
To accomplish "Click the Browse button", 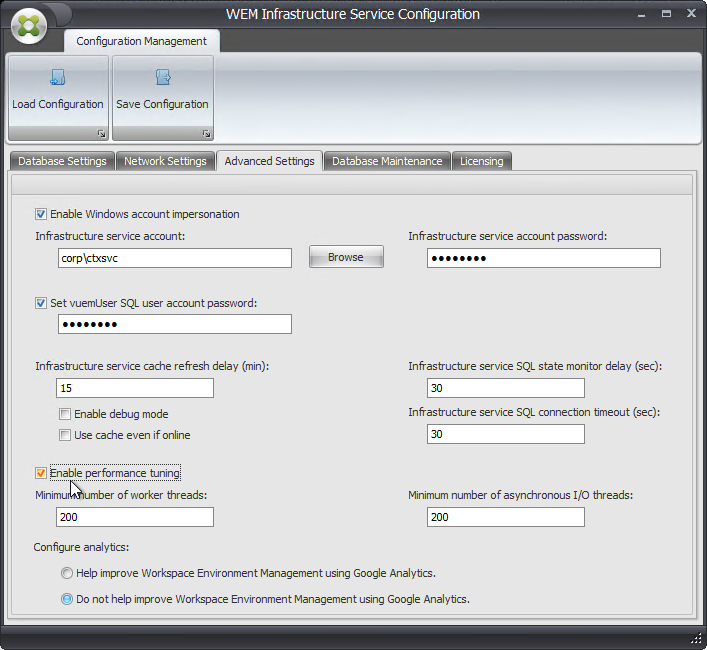I will coord(346,257).
